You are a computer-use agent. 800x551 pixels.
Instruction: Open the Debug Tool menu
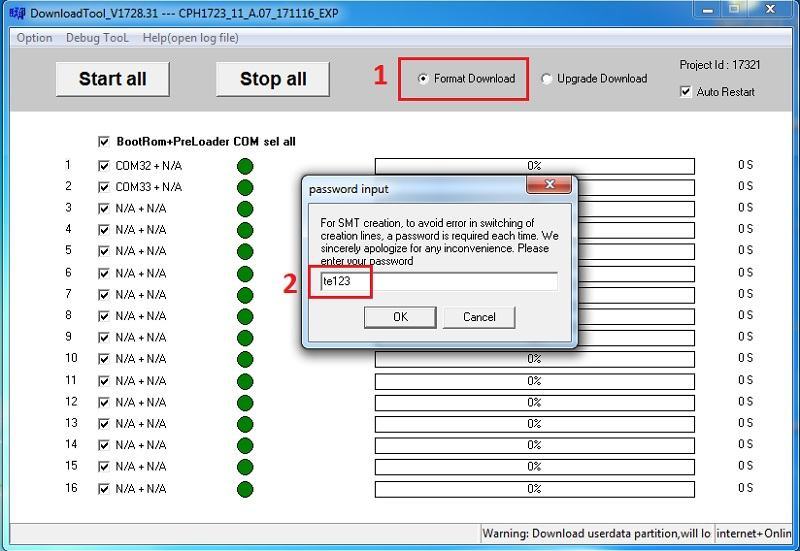click(97, 38)
